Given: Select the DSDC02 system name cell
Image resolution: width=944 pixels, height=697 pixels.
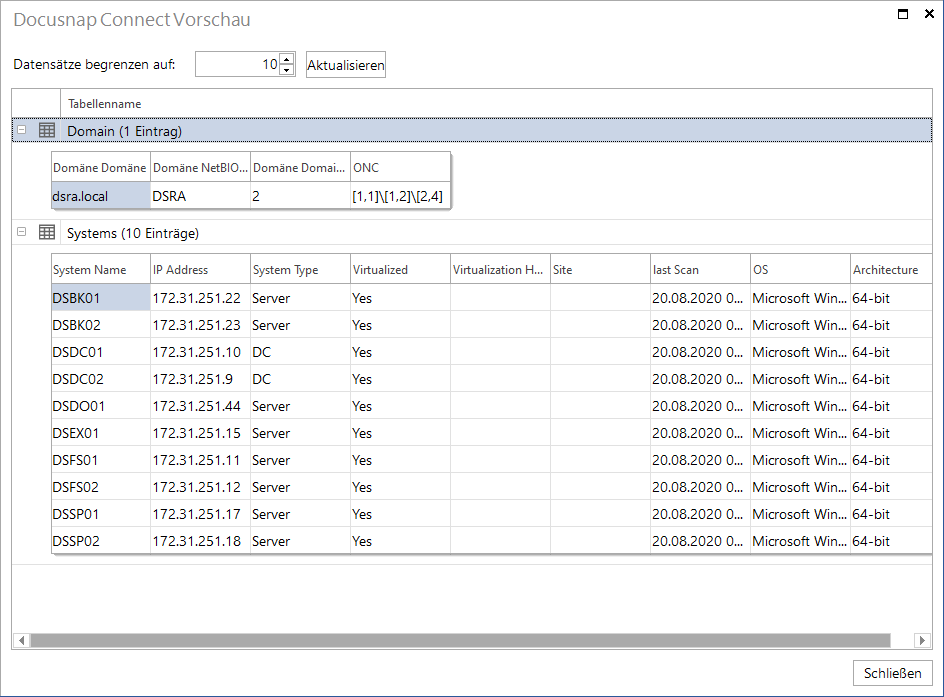Looking at the screenshot, I should pos(101,379).
